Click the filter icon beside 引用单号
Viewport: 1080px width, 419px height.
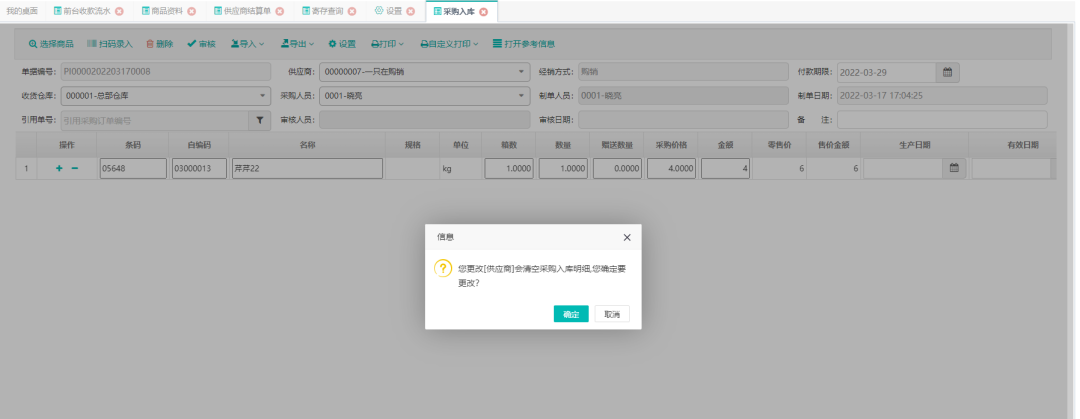tap(259, 120)
